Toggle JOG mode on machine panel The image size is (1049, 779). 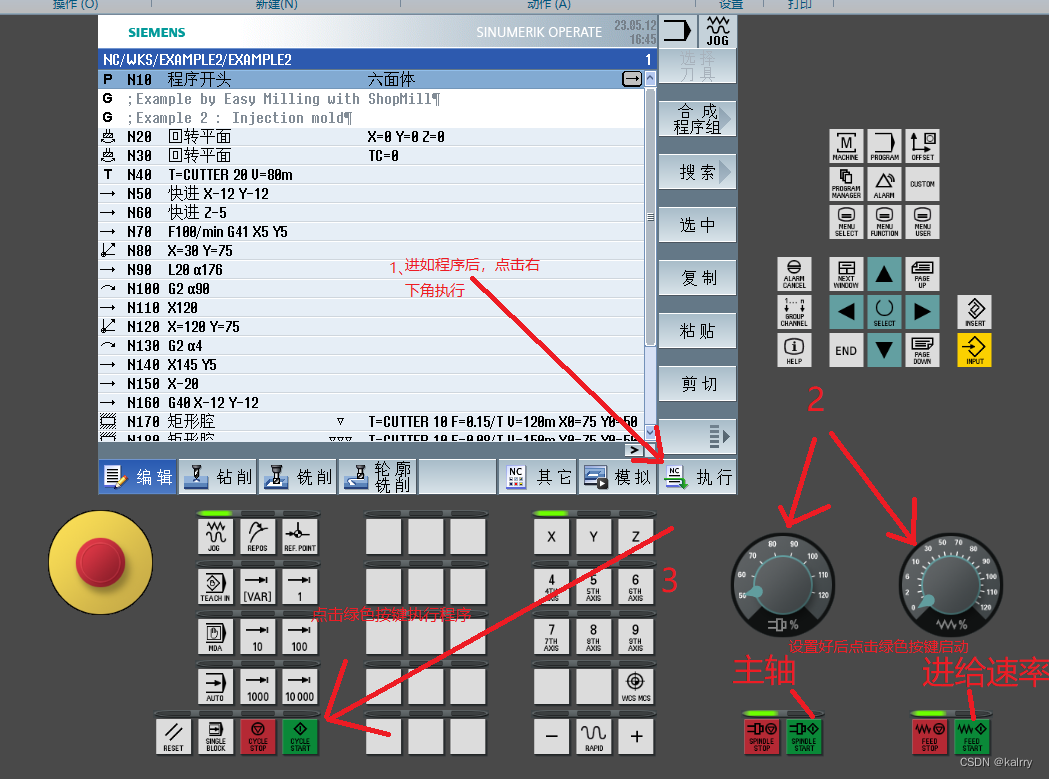tap(215, 536)
